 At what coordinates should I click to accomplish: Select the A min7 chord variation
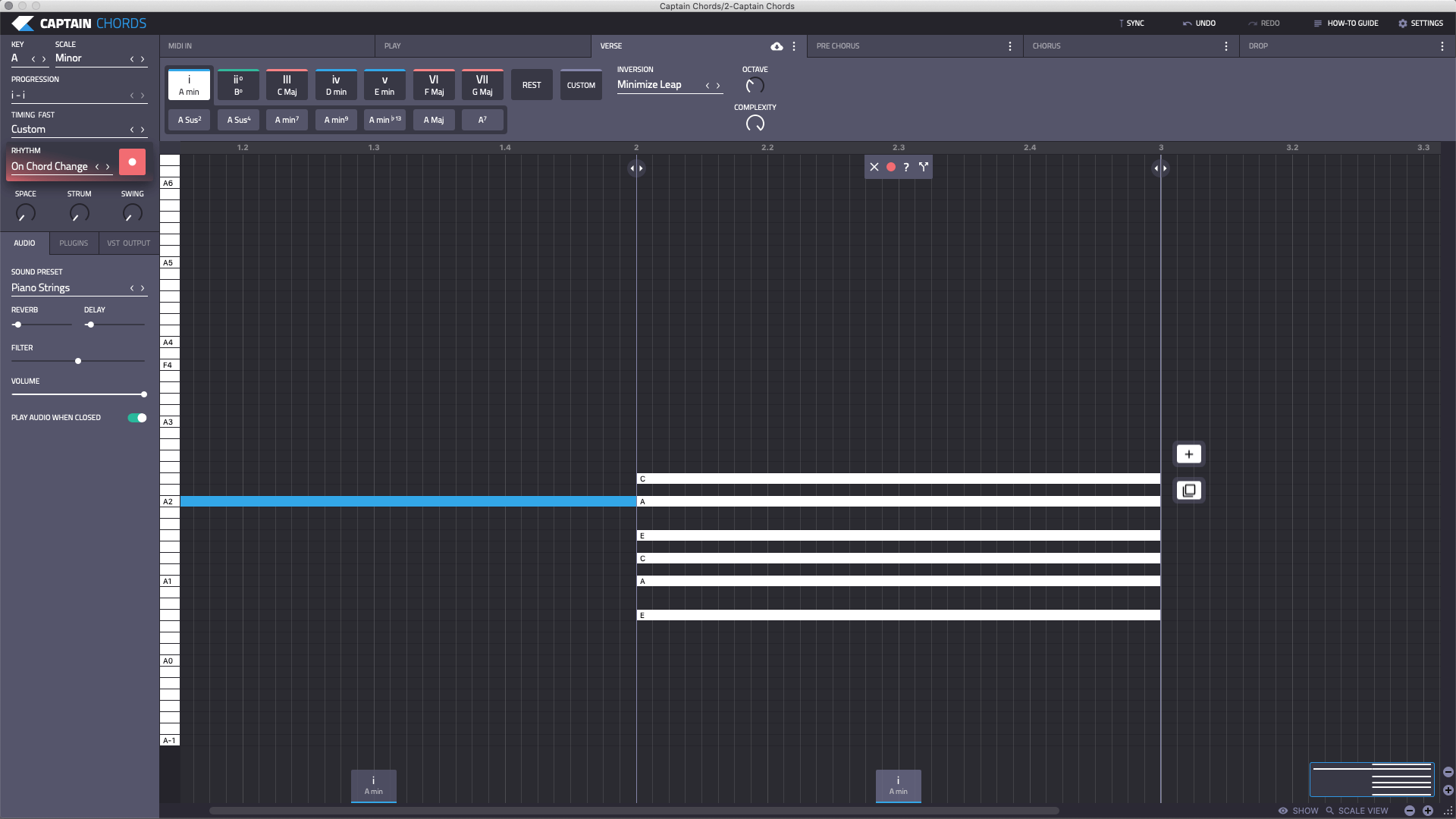(287, 120)
